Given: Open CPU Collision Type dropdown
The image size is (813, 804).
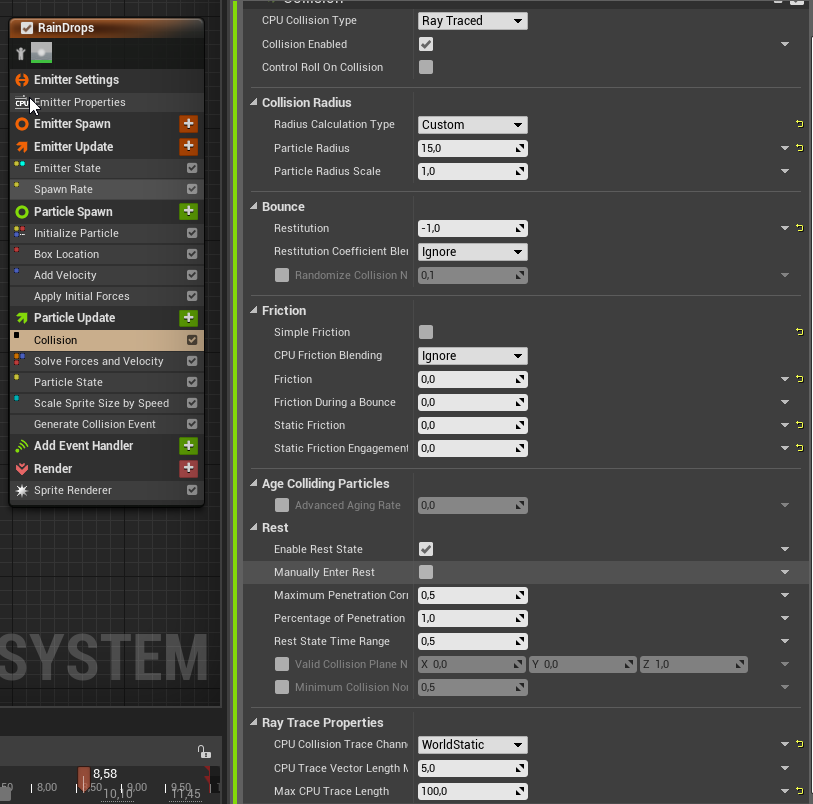Looking at the screenshot, I should coord(472,21).
